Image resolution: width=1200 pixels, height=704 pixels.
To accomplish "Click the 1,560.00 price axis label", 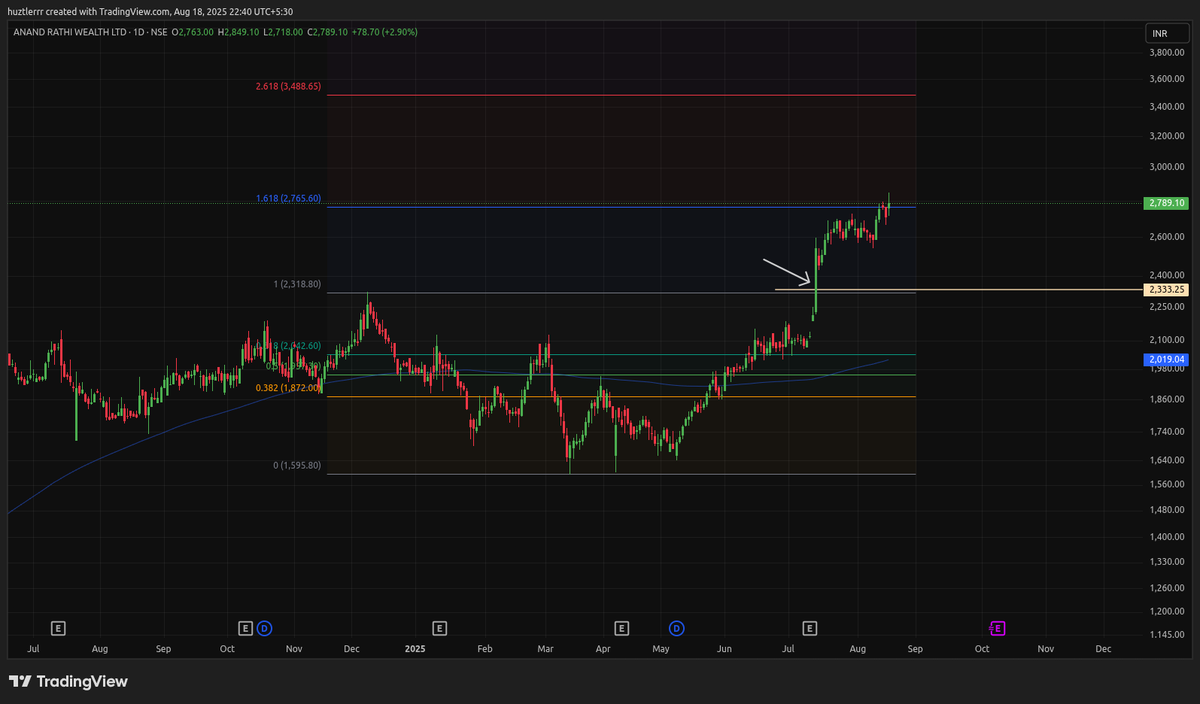I will tap(1167, 485).
